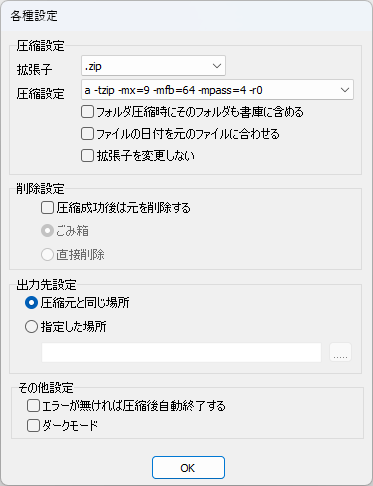Click the 各種設定 dialog title bar

[186, 16]
